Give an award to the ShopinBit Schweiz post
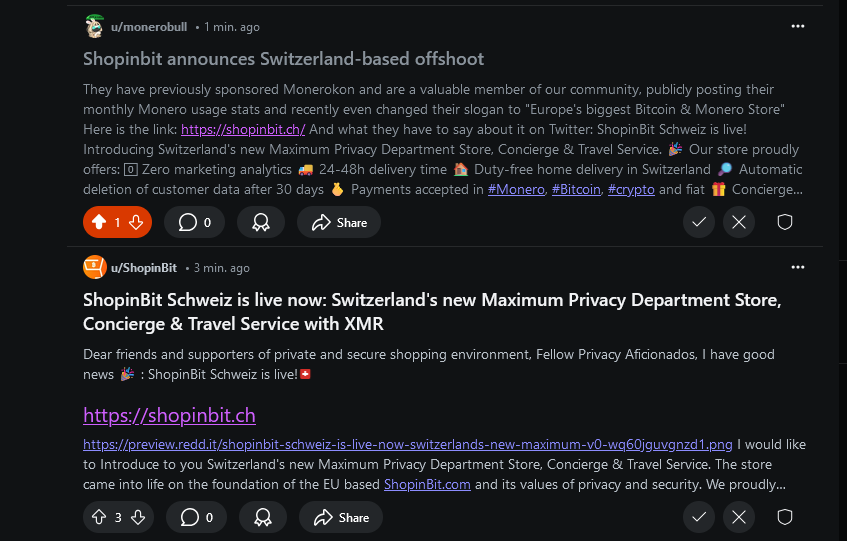 pos(262,517)
